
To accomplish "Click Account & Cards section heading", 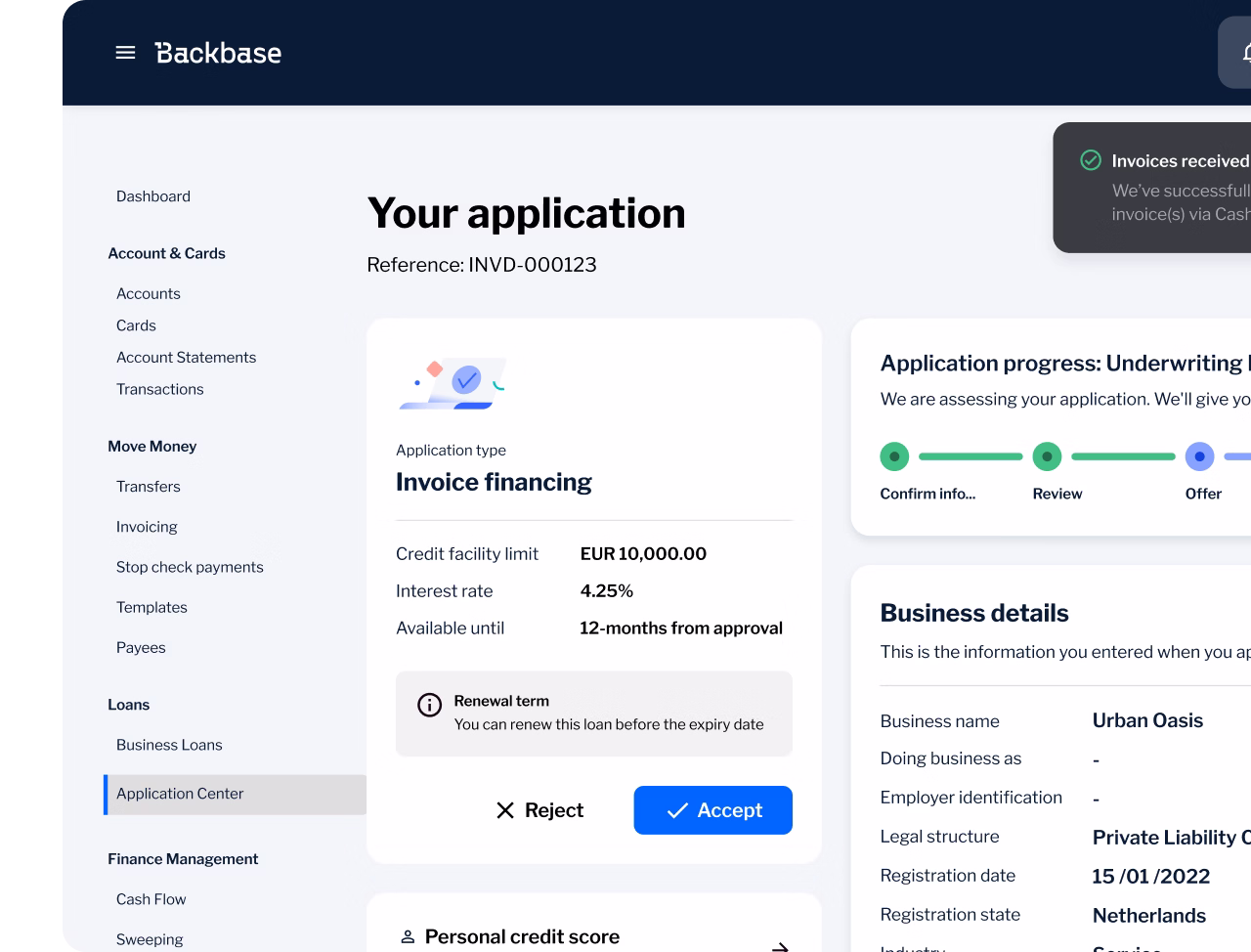I will point(166,253).
